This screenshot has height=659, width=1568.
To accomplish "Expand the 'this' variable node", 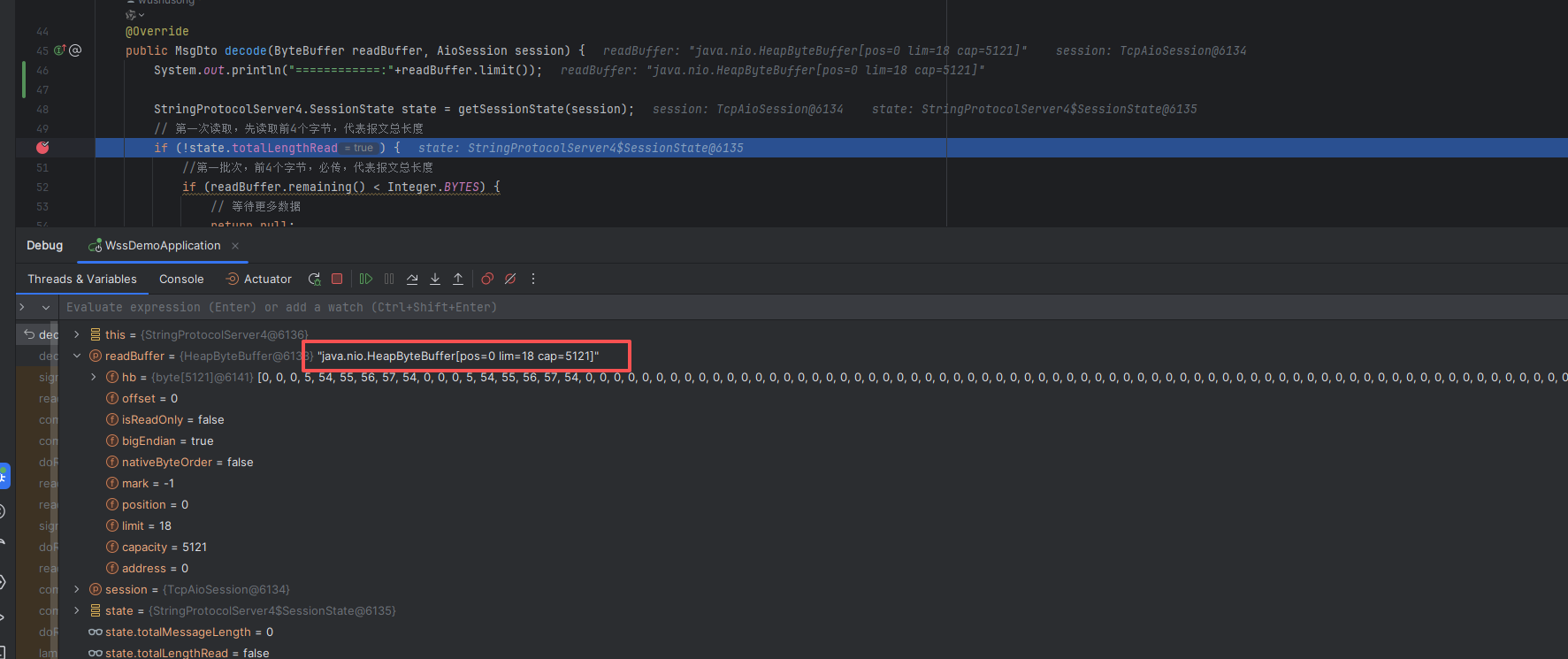I will click(77, 334).
